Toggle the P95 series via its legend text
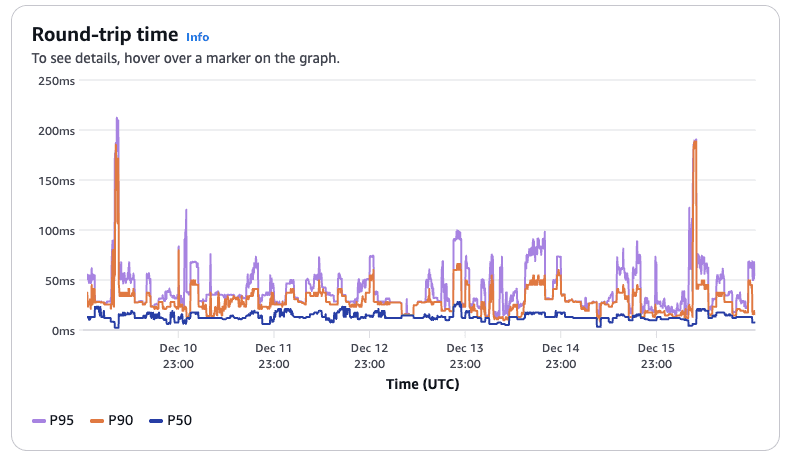Image resolution: width=791 pixels, height=461 pixels. [x=62, y=421]
